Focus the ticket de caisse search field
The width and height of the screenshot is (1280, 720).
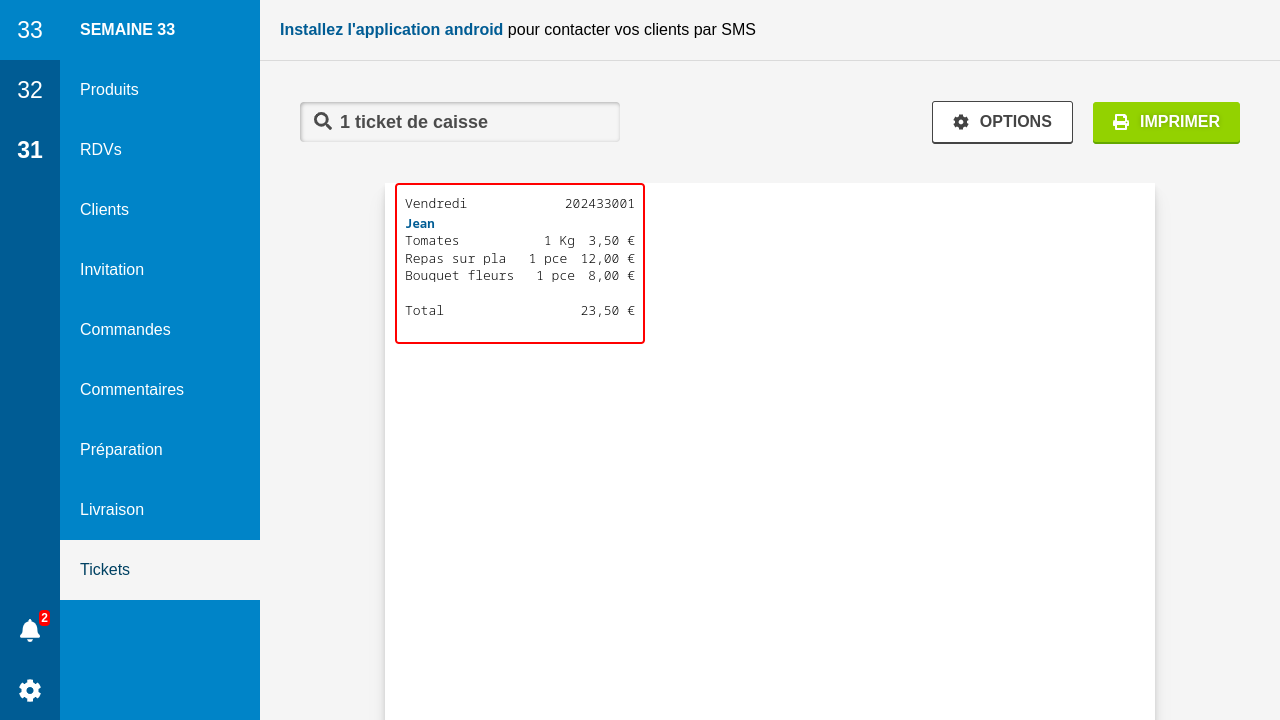[470, 122]
